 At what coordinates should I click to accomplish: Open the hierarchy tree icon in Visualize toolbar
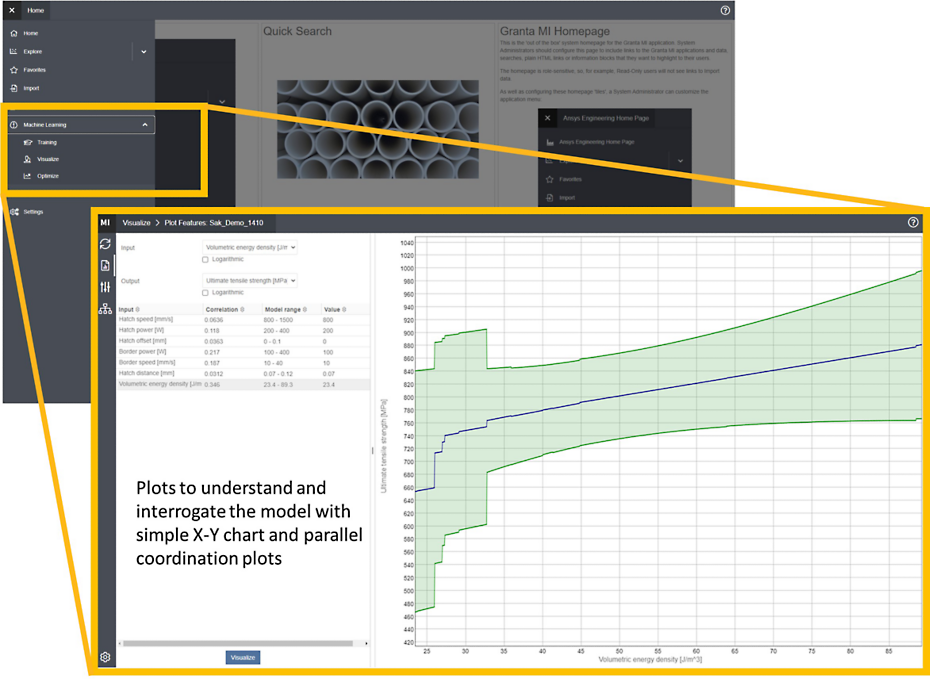(105, 309)
